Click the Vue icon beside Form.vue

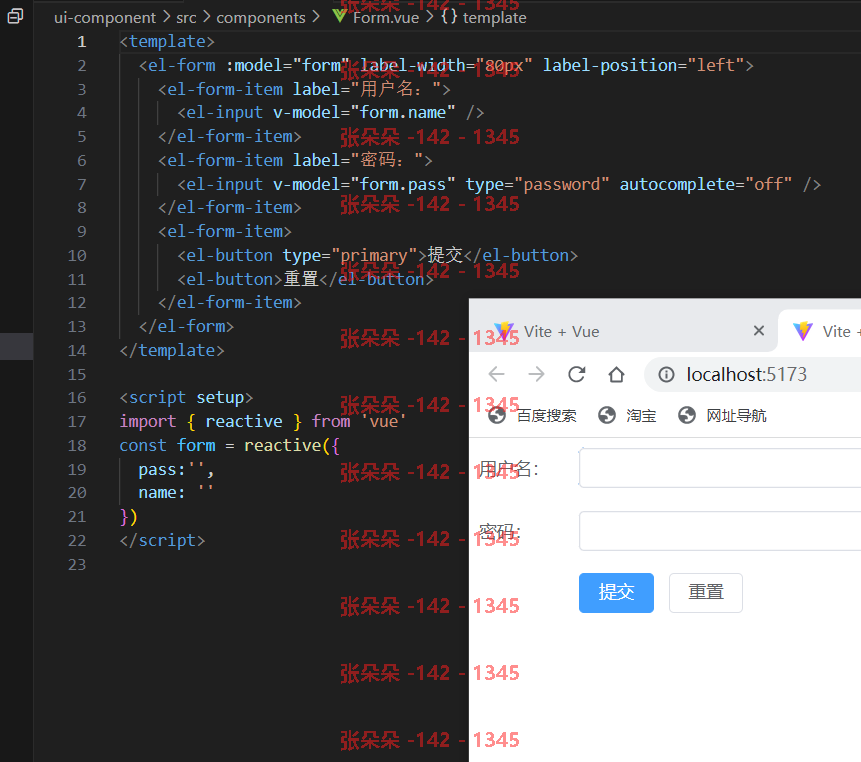339,16
